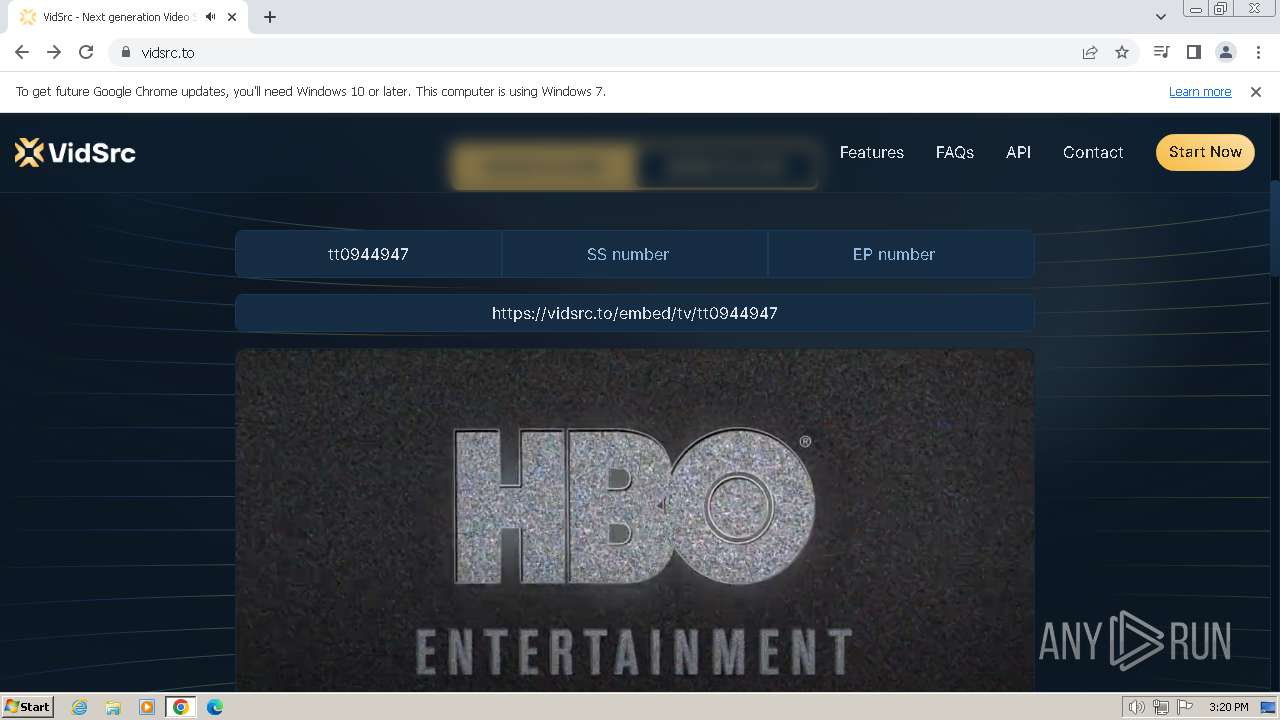Click the EP number field
This screenshot has width=1280, height=720.
900,254
